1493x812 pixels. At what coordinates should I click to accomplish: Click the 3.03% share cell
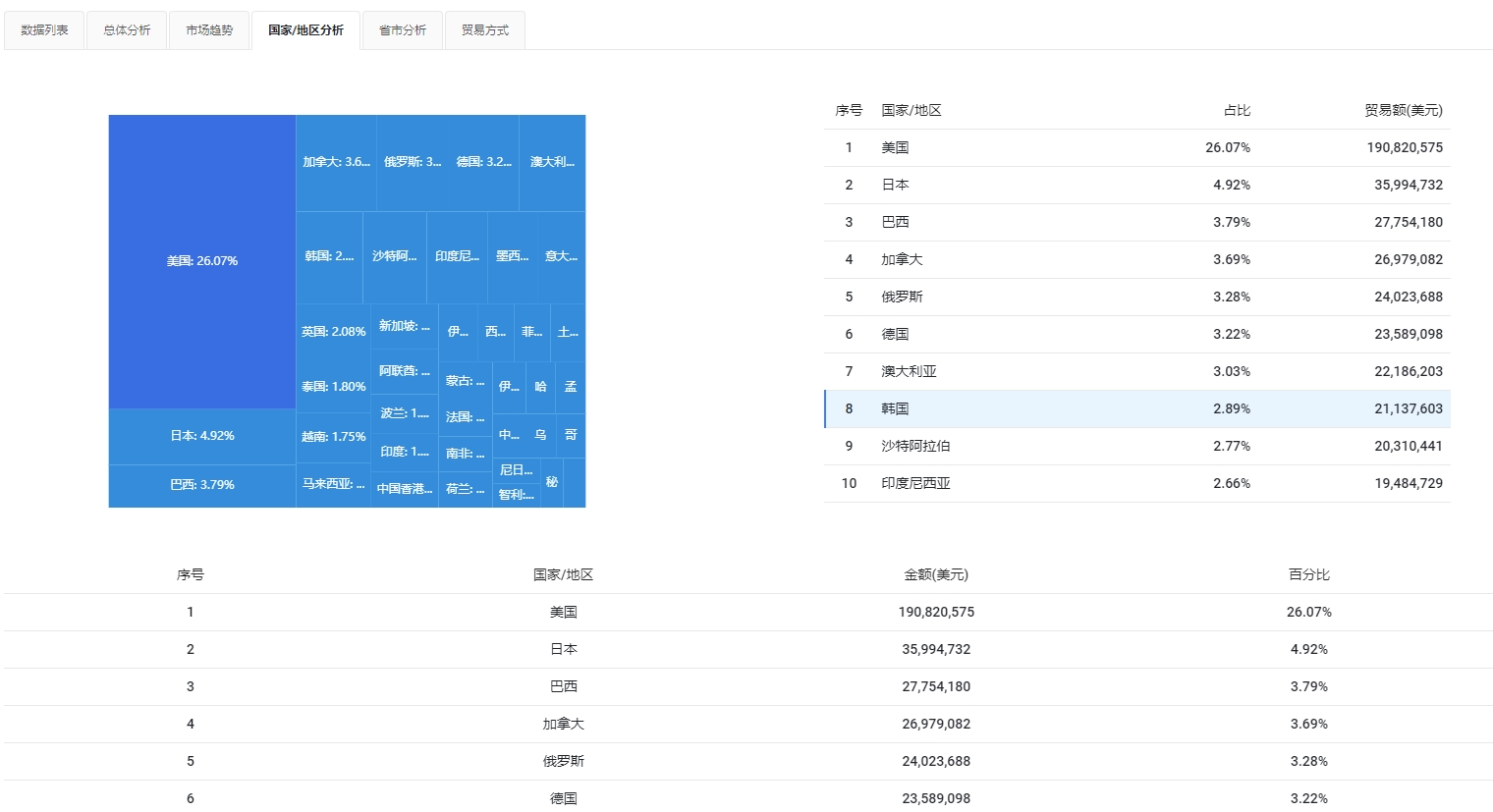point(1232,371)
